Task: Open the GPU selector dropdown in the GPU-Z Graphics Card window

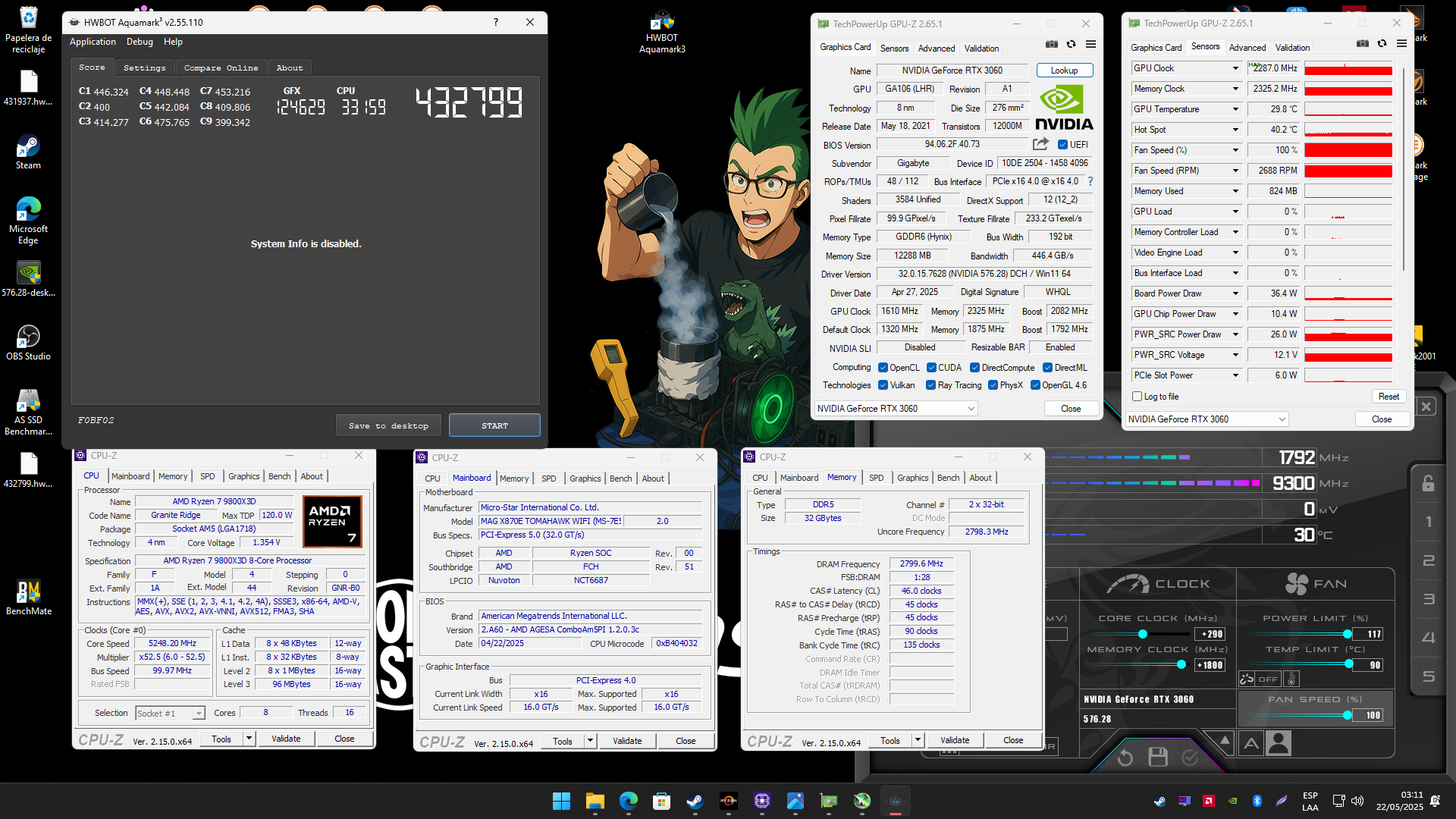Action: pyautogui.click(x=896, y=409)
